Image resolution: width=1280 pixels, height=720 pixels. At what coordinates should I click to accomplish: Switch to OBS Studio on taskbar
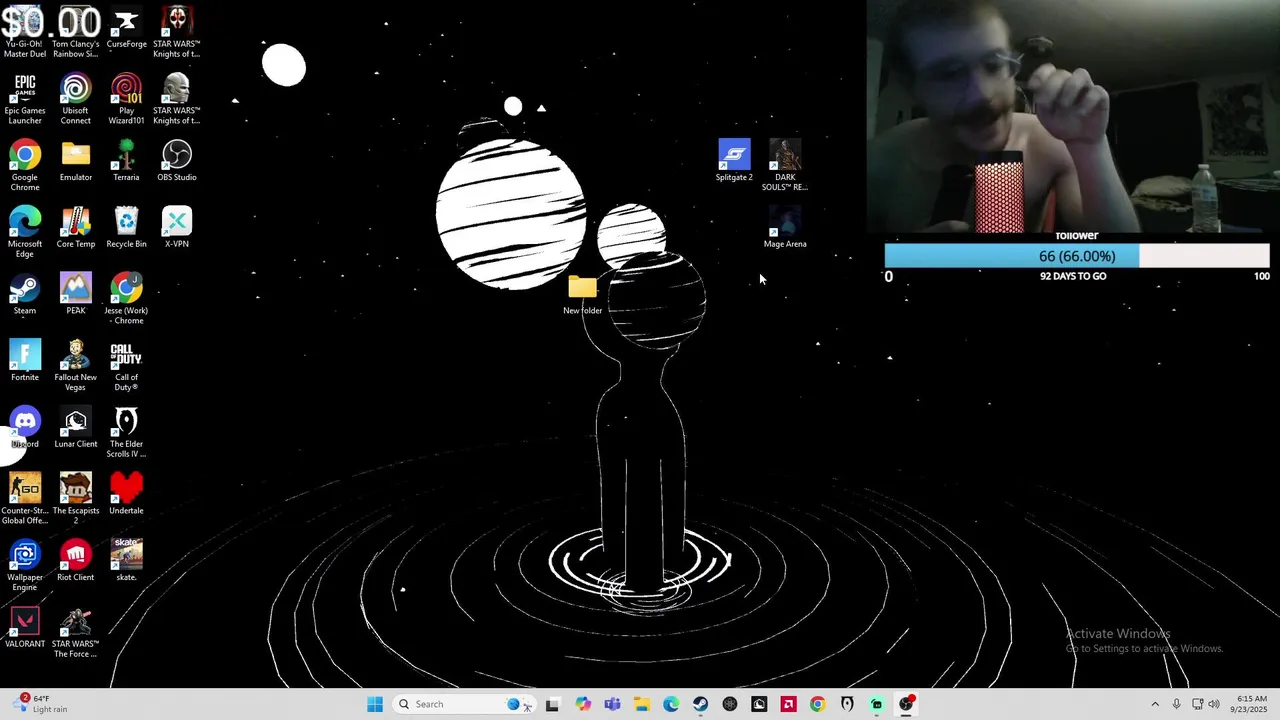coord(906,704)
